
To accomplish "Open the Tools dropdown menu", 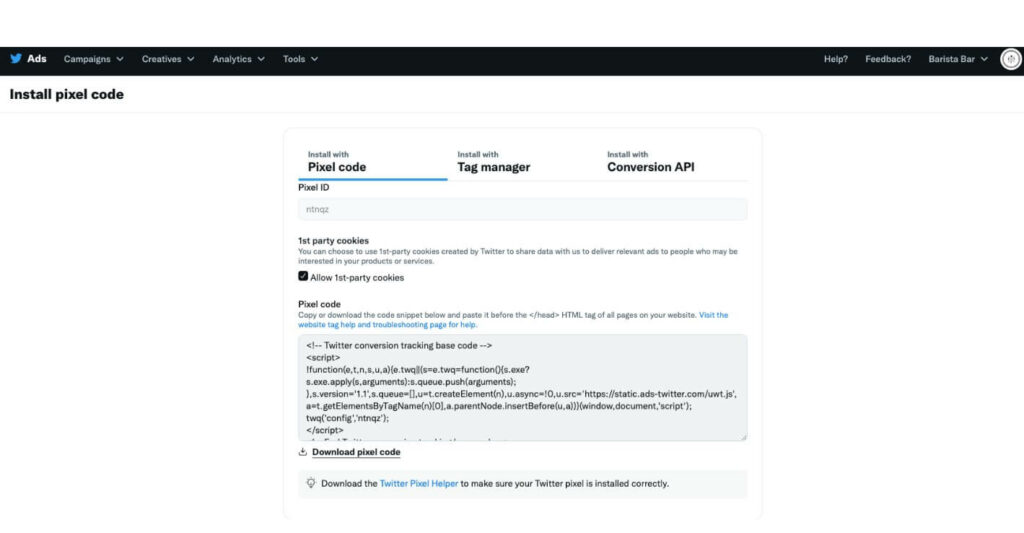I will coord(300,59).
